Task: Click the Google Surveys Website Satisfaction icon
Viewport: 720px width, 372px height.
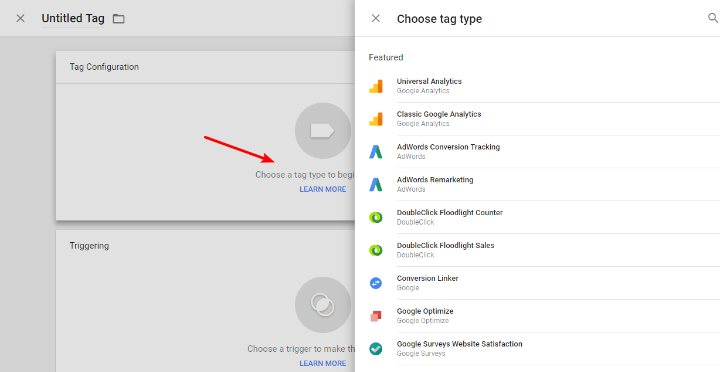Action: [376, 349]
